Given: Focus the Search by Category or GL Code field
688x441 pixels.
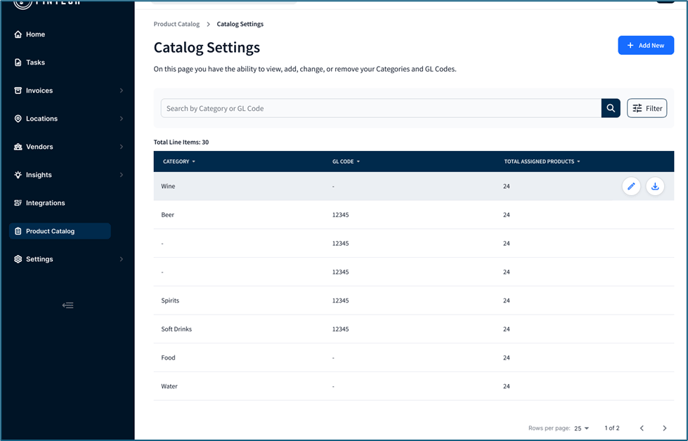Looking at the screenshot, I should (x=381, y=108).
